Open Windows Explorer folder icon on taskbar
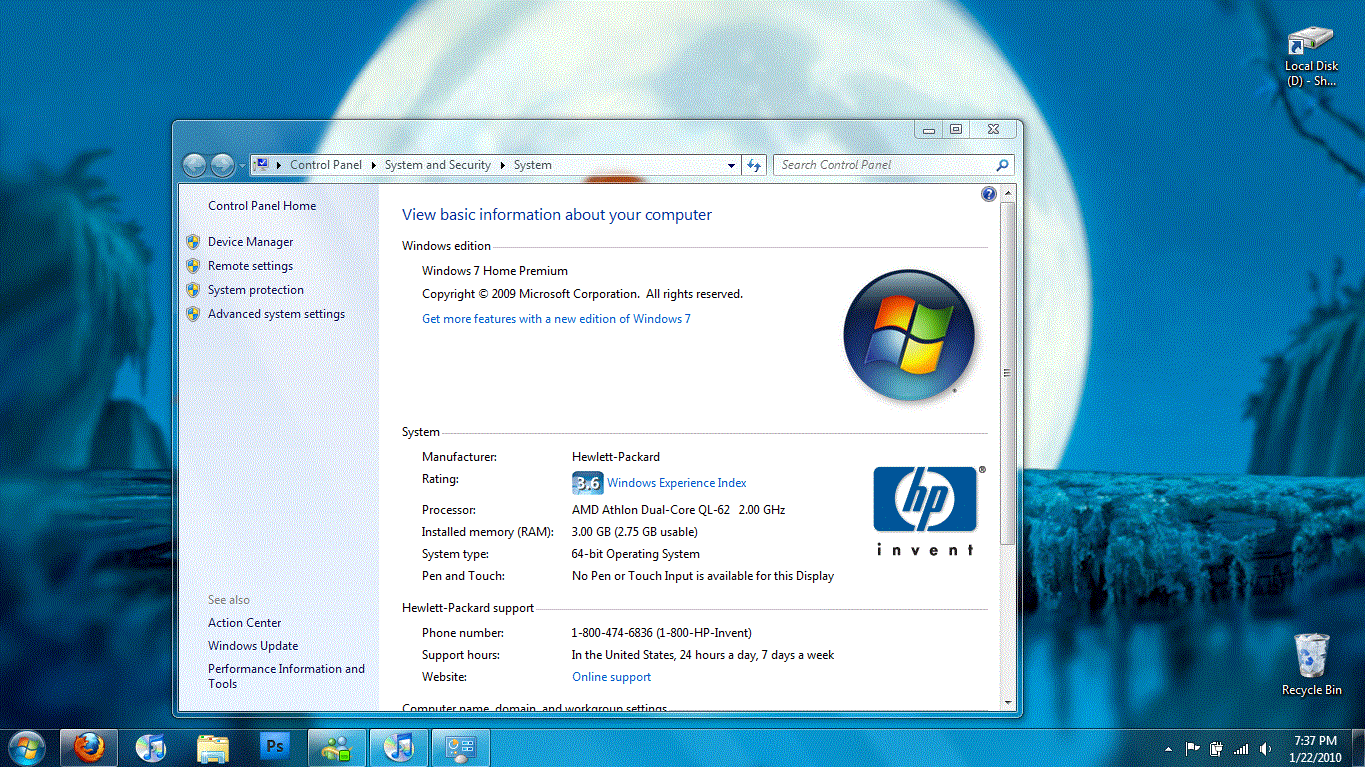The image size is (1365, 767). point(213,746)
